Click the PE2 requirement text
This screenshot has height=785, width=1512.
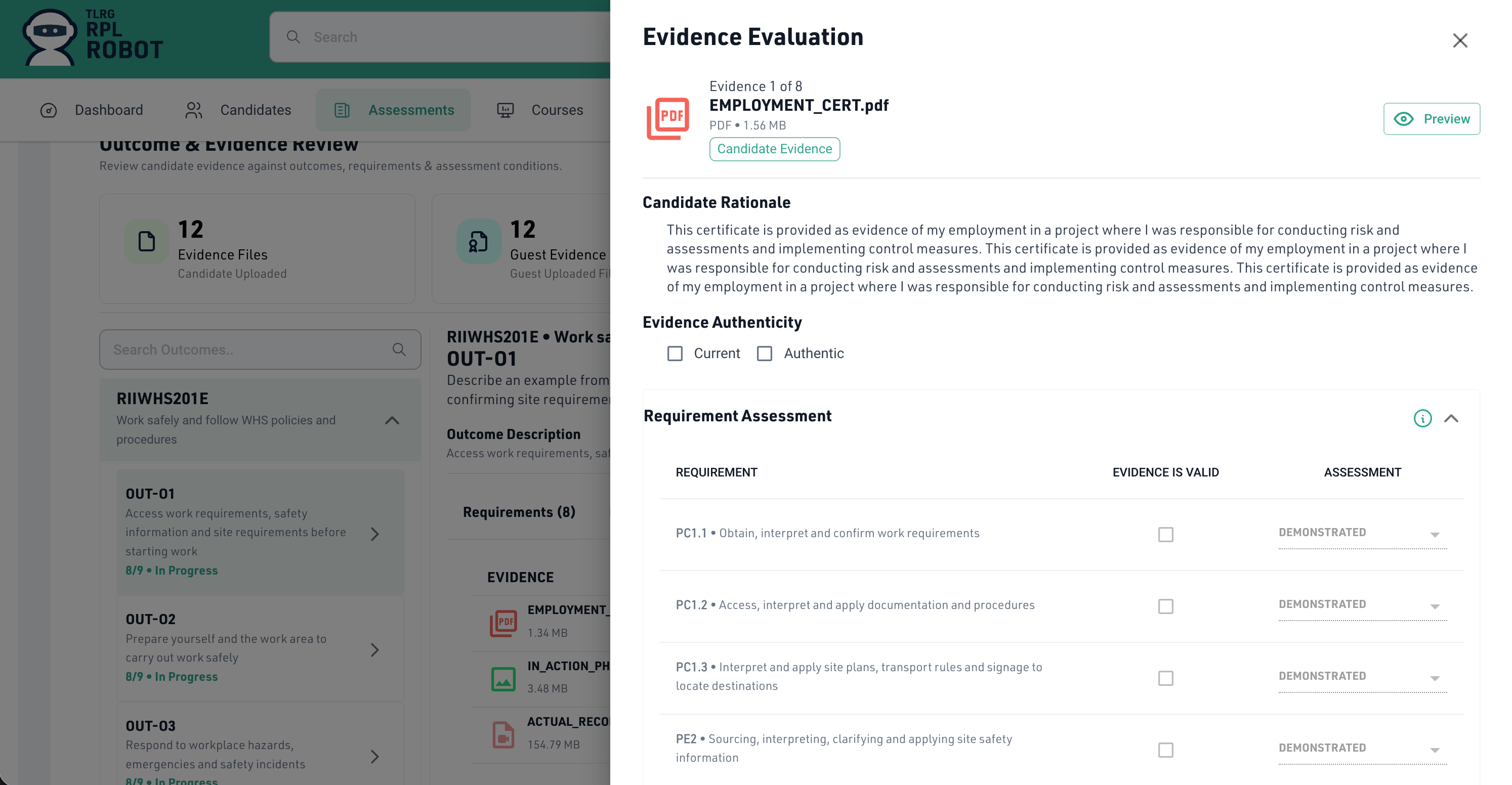tap(844, 749)
